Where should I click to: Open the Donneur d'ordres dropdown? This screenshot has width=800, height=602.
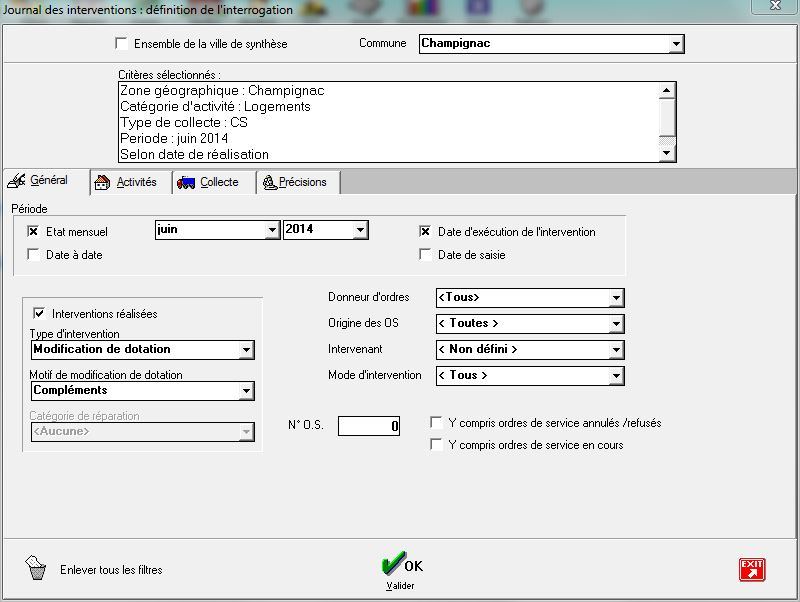coord(616,298)
